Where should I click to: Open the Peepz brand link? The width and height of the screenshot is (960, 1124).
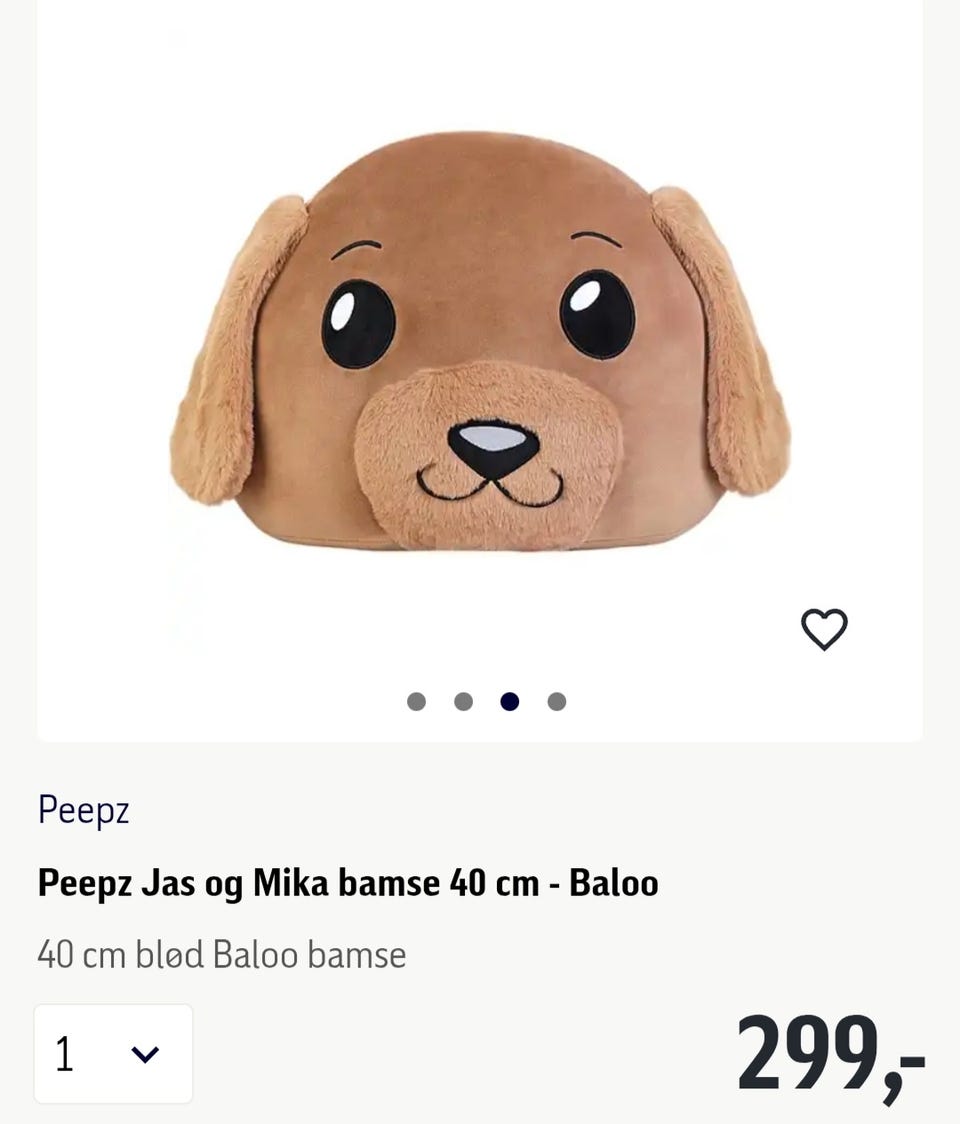[x=84, y=810]
